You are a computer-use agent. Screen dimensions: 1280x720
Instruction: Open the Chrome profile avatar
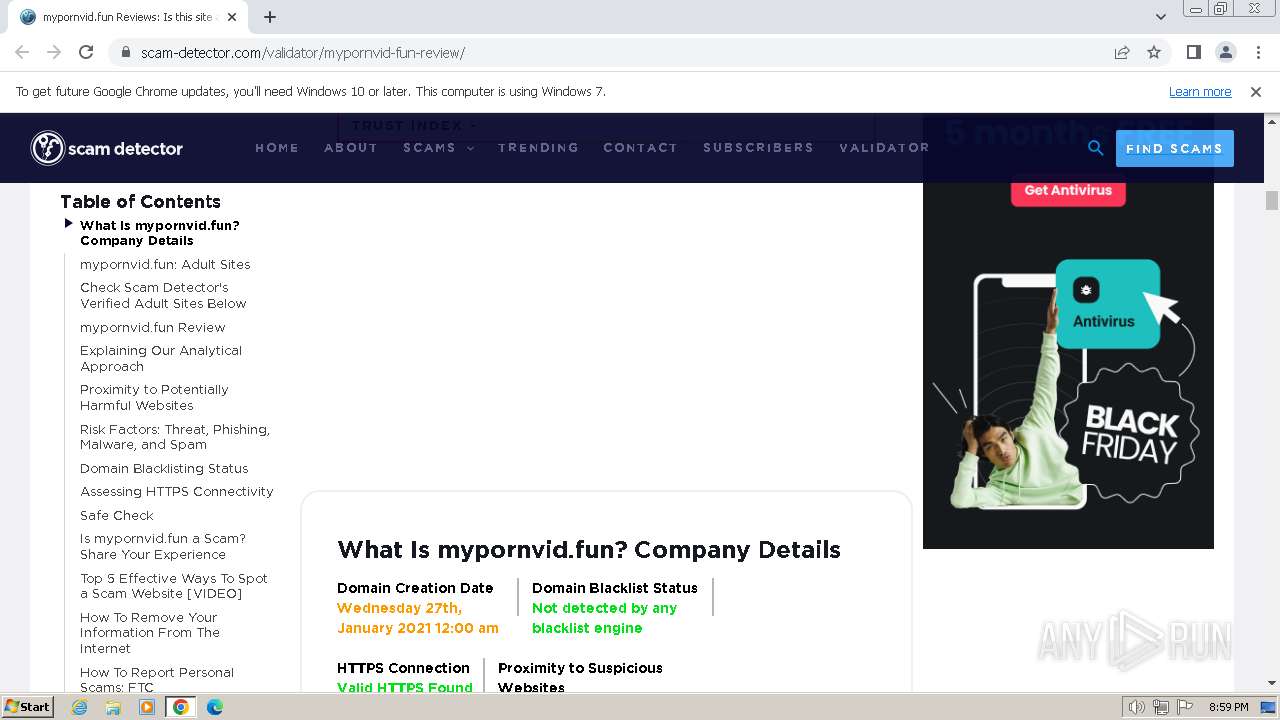coord(1225,52)
